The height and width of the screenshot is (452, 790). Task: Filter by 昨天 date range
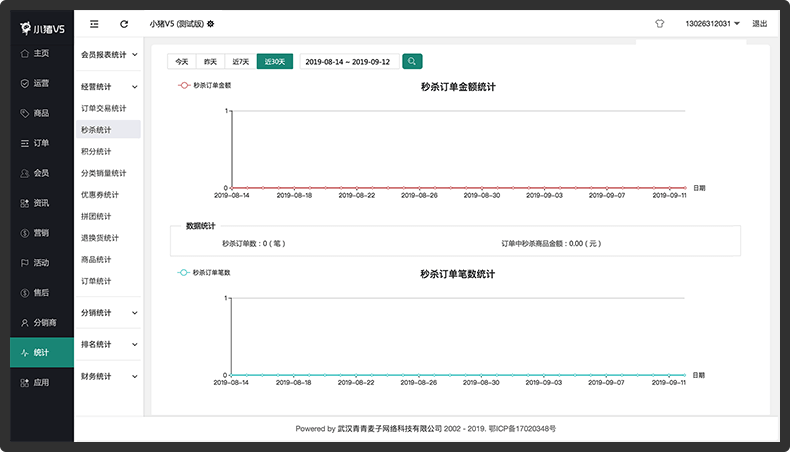pos(211,61)
